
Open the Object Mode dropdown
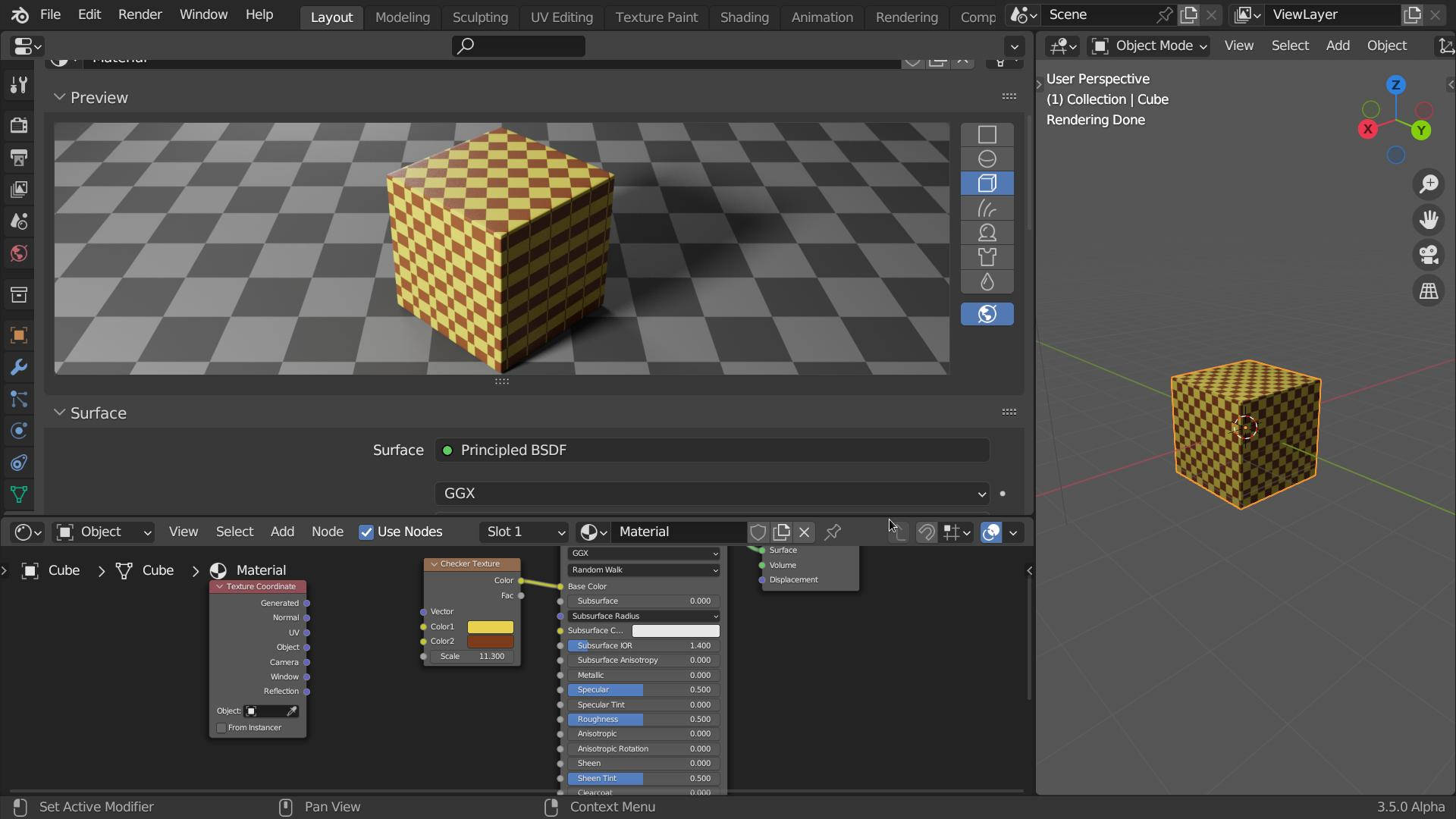(1149, 46)
